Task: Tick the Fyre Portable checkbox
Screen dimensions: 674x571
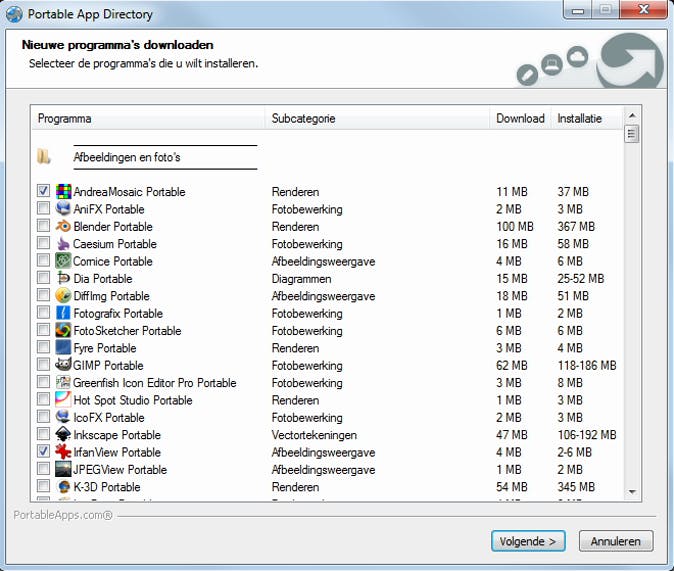Action: [43, 347]
